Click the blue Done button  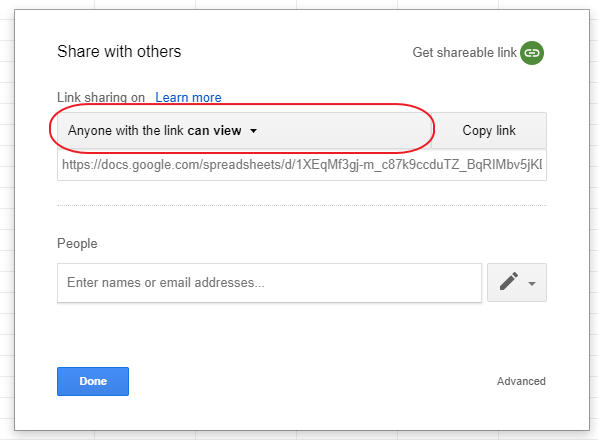point(93,381)
